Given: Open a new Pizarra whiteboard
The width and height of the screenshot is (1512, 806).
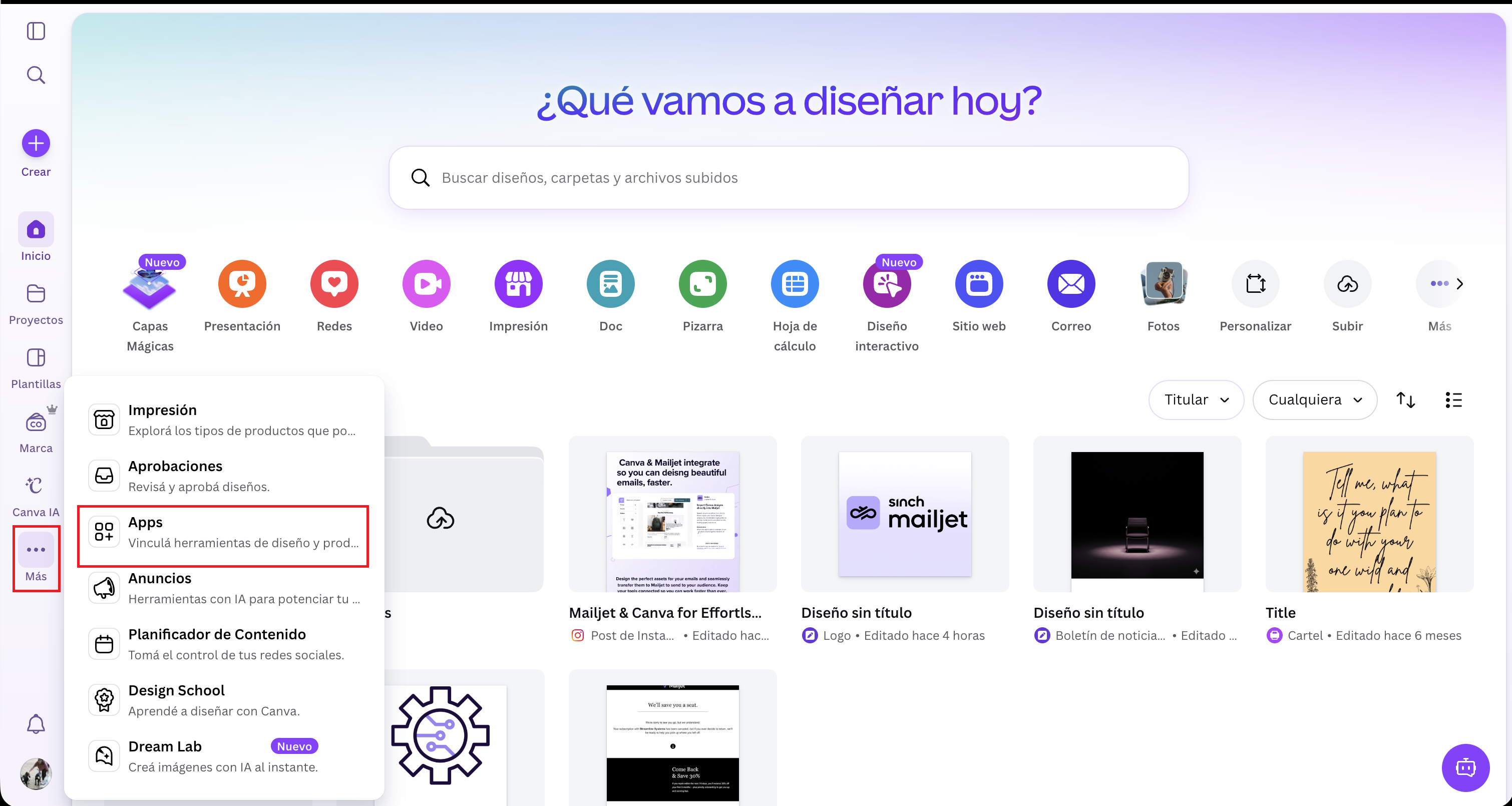Looking at the screenshot, I should [x=702, y=284].
